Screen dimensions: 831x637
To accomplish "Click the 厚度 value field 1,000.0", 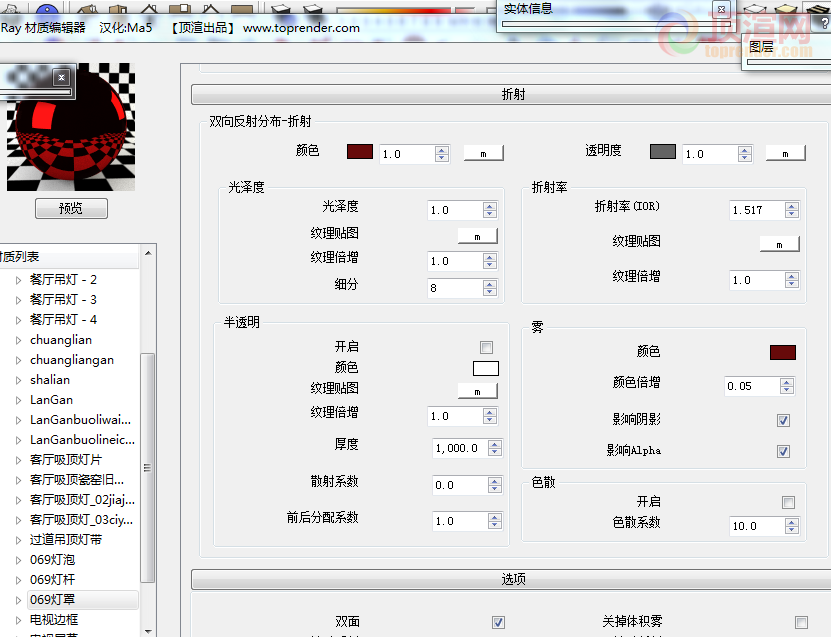I will (x=459, y=448).
